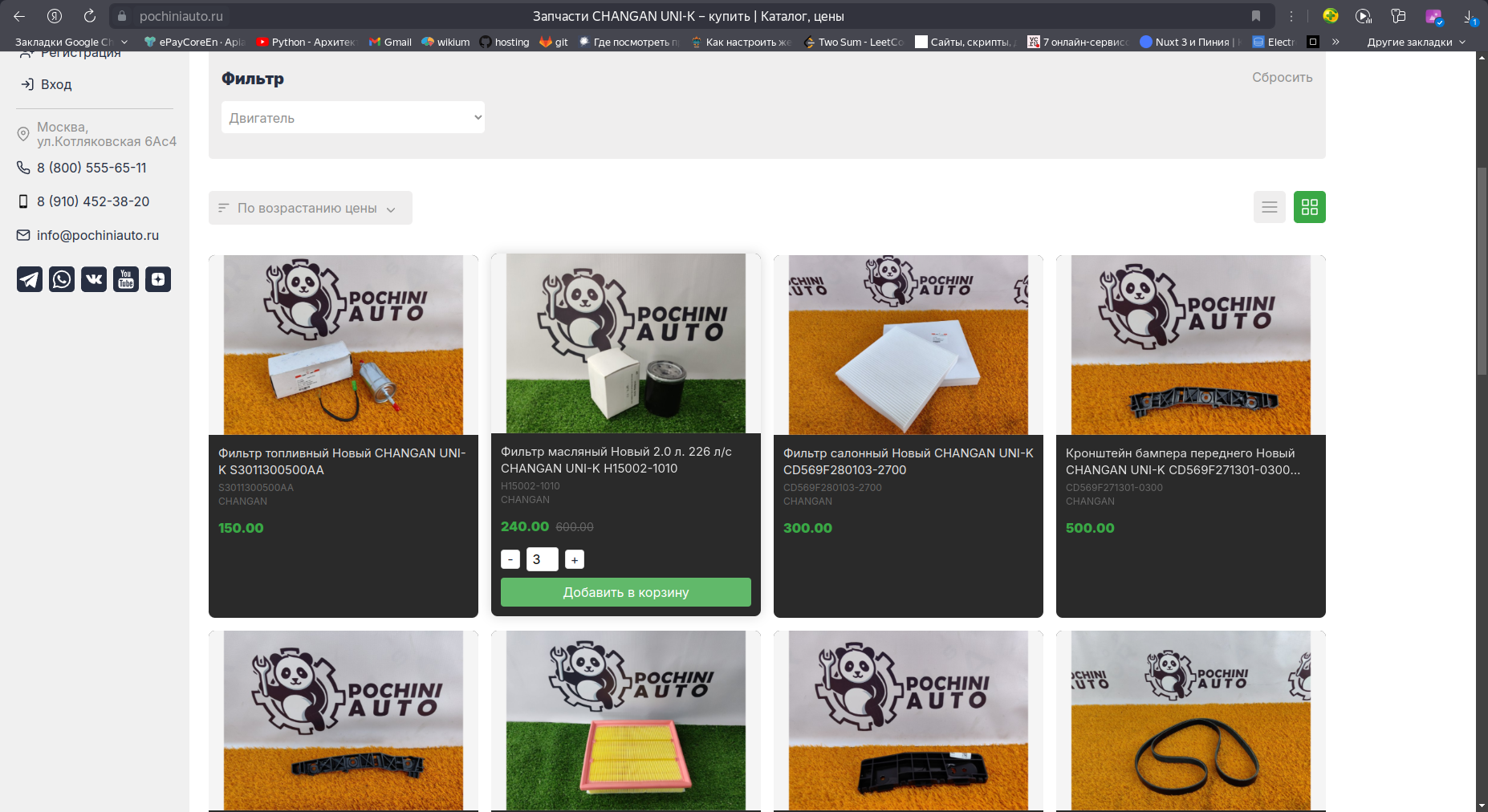Screen dimensions: 1488x812
Task: Open the VK social link
Action: coord(94,279)
